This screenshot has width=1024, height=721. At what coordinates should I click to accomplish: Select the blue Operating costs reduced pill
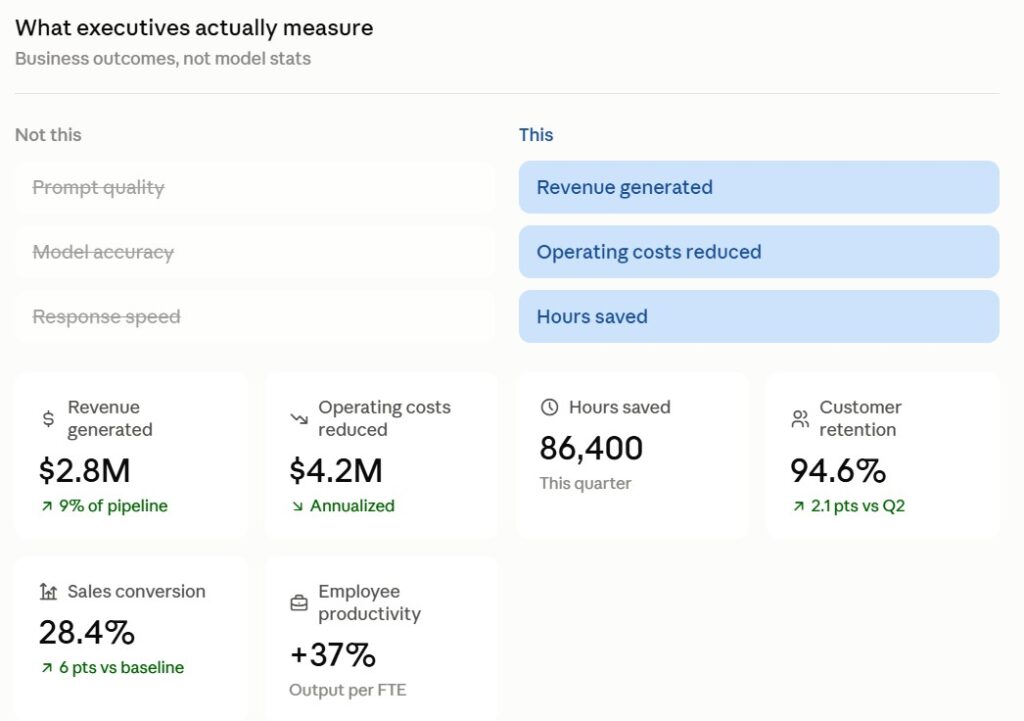[759, 252]
